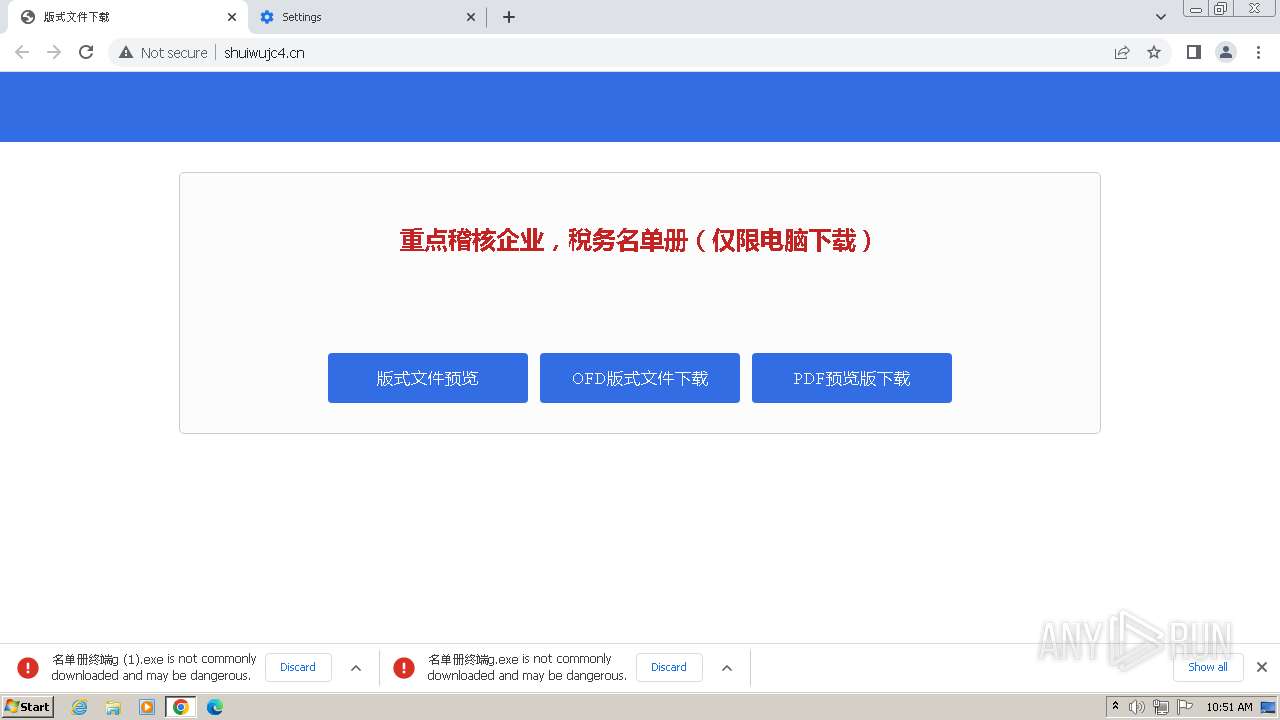This screenshot has width=1280, height=720.
Task: Show all downloads
Action: pyautogui.click(x=1208, y=667)
